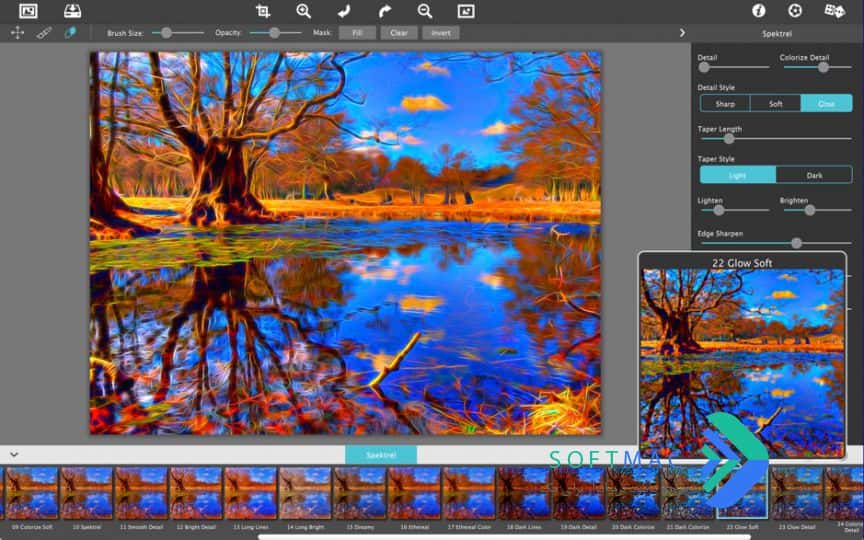Adjust the Opacity slider

tap(276, 33)
